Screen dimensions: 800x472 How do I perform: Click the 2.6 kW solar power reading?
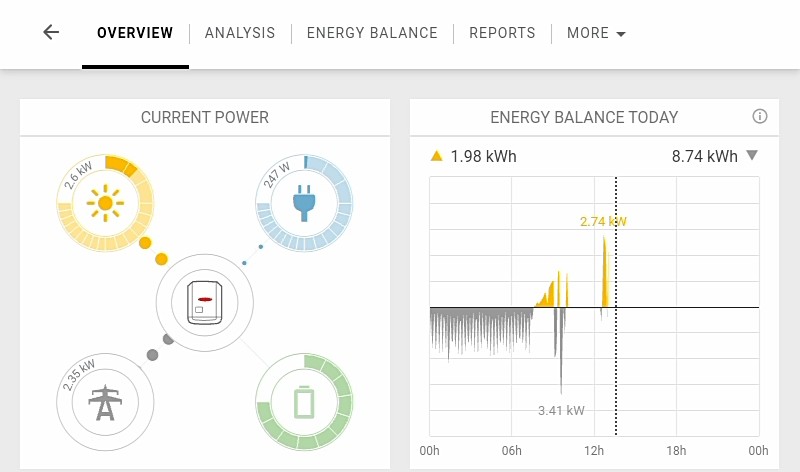[79, 175]
